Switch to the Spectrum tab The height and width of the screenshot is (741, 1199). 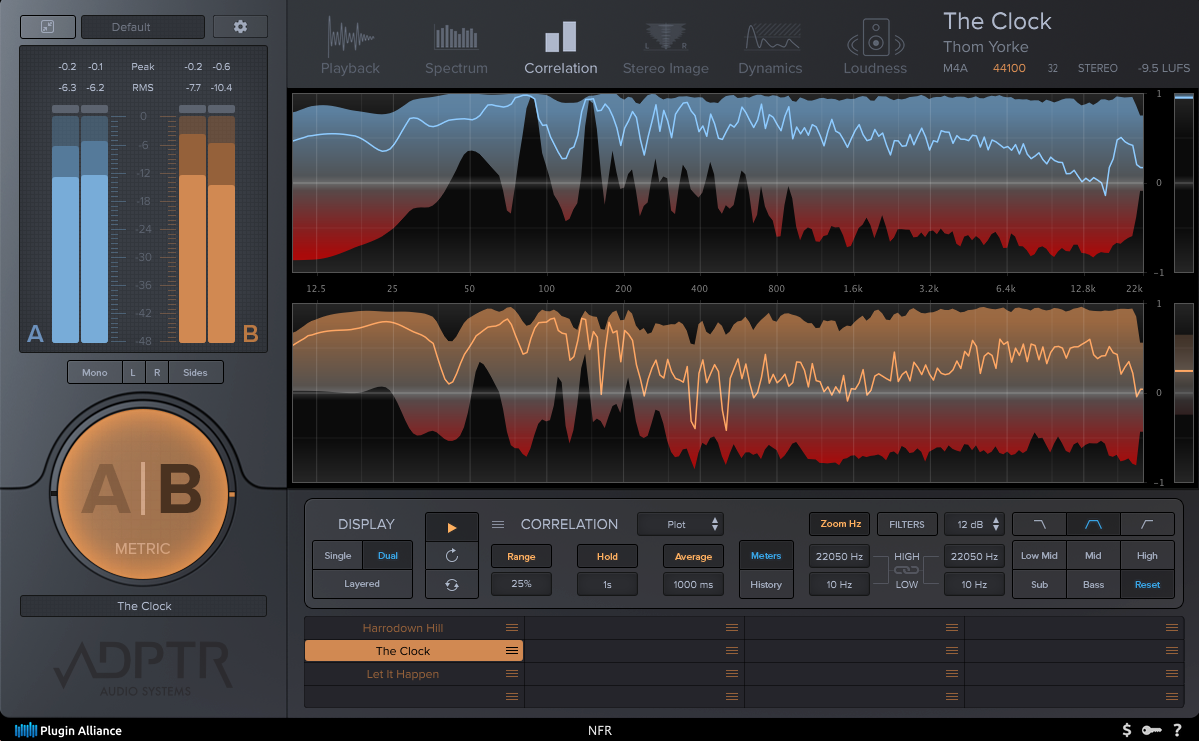(x=456, y=48)
